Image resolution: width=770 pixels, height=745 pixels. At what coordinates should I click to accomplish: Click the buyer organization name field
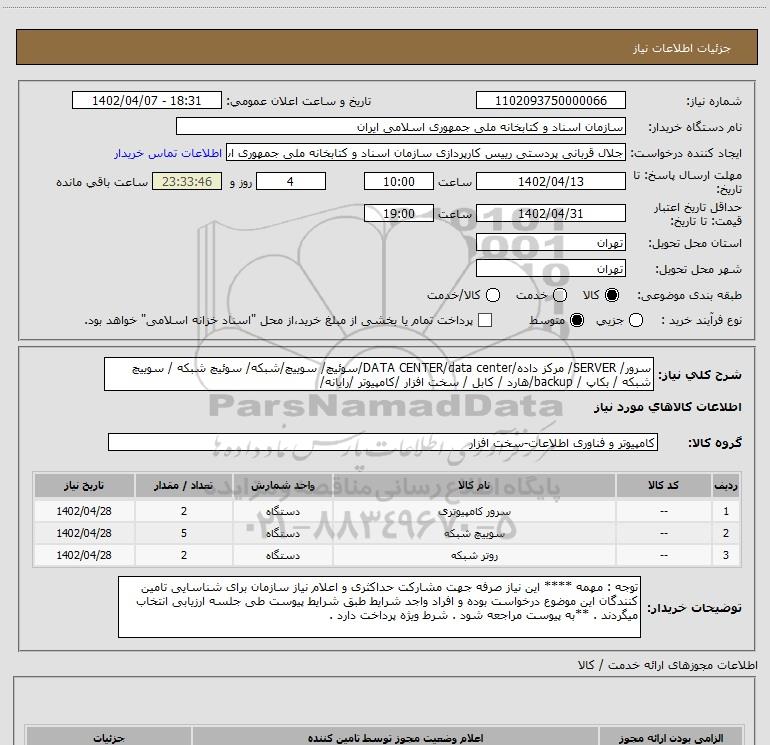coord(401,126)
